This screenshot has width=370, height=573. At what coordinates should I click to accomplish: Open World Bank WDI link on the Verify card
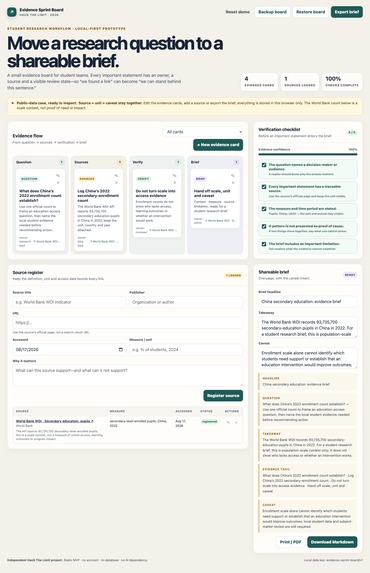(x=163, y=230)
